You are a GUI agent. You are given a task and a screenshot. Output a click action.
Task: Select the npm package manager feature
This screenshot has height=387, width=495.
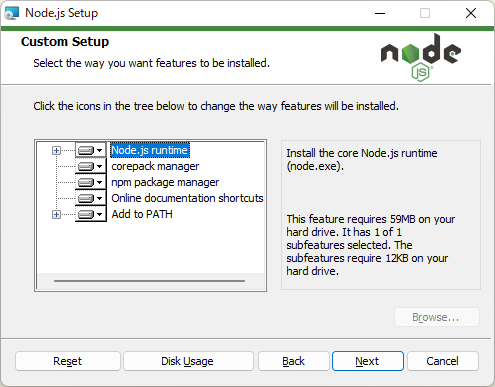[165, 182]
